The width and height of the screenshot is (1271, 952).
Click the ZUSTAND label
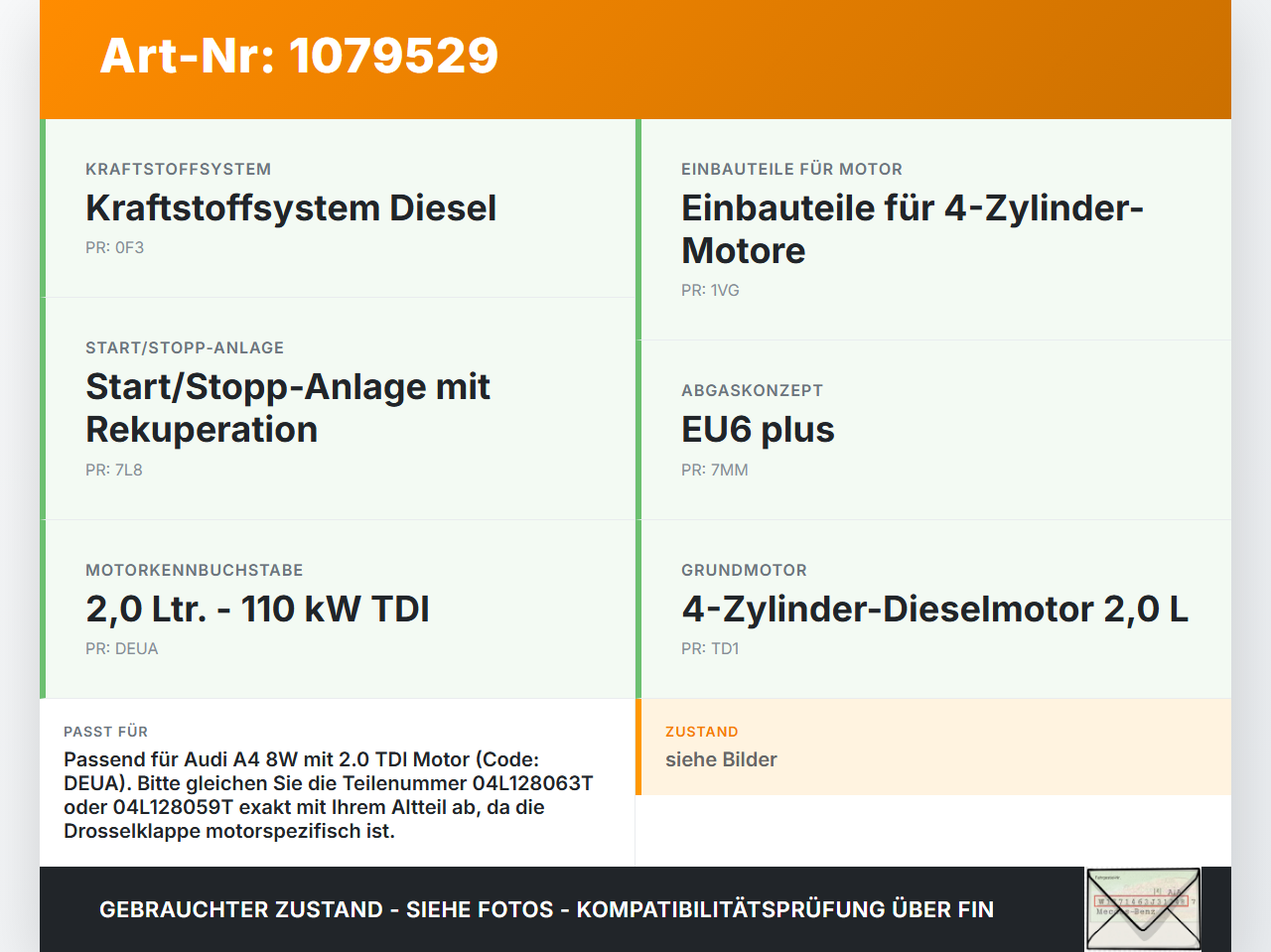click(x=702, y=732)
